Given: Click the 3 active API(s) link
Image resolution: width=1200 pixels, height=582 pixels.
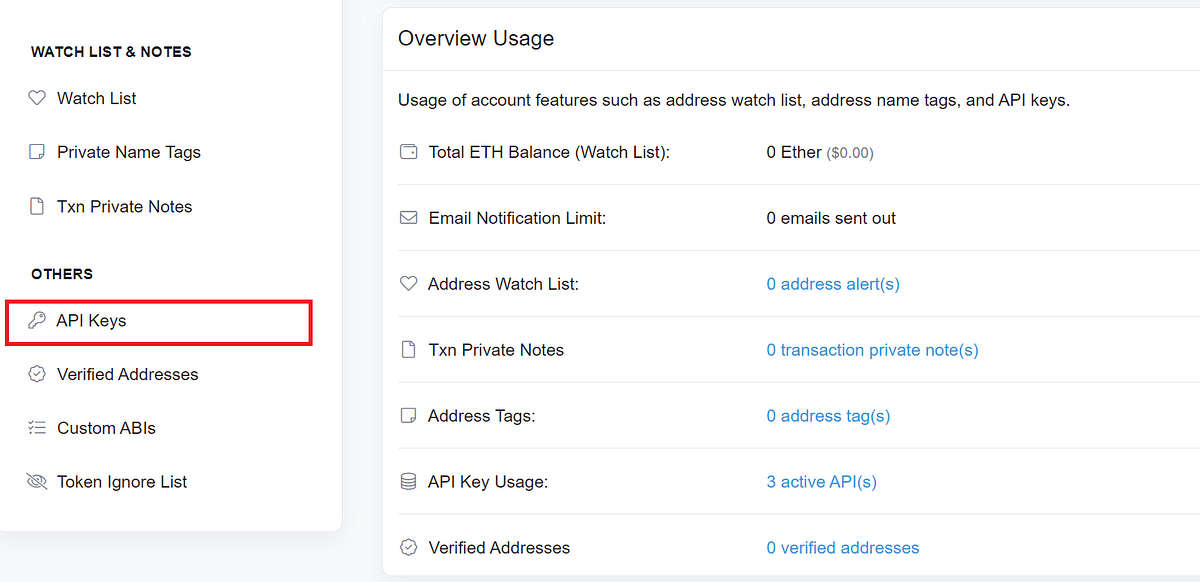Looking at the screenshot, I should (821, 482).
